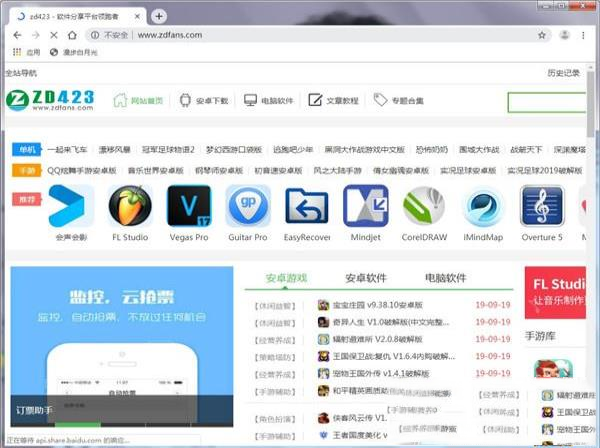The image size is (600, 448).
Task: Open the 逃跑吧少年 link
Action: pos(293,150)
